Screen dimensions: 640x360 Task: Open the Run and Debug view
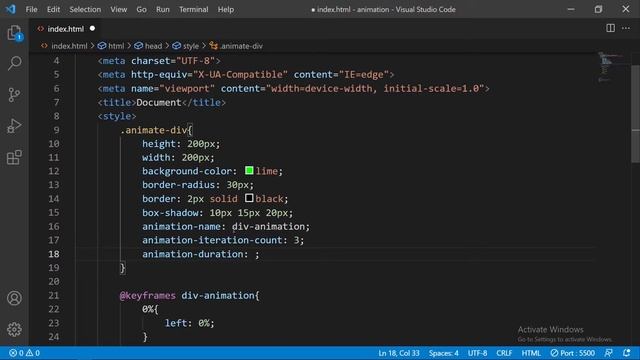pyautogui.click(x=14, y=126)
